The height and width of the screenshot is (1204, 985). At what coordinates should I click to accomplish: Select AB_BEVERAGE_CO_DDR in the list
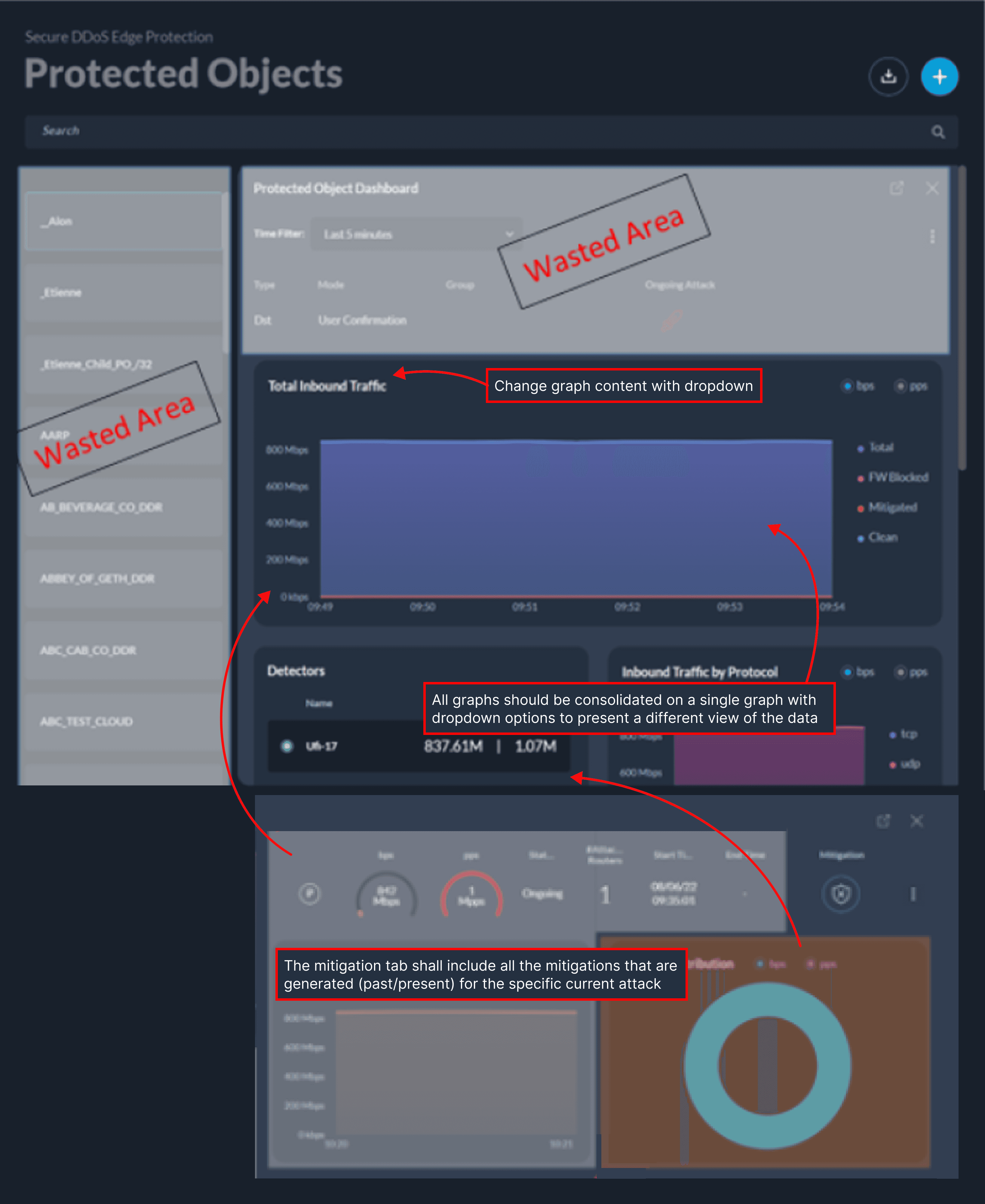pyautogui.click(x=124, y=507)
